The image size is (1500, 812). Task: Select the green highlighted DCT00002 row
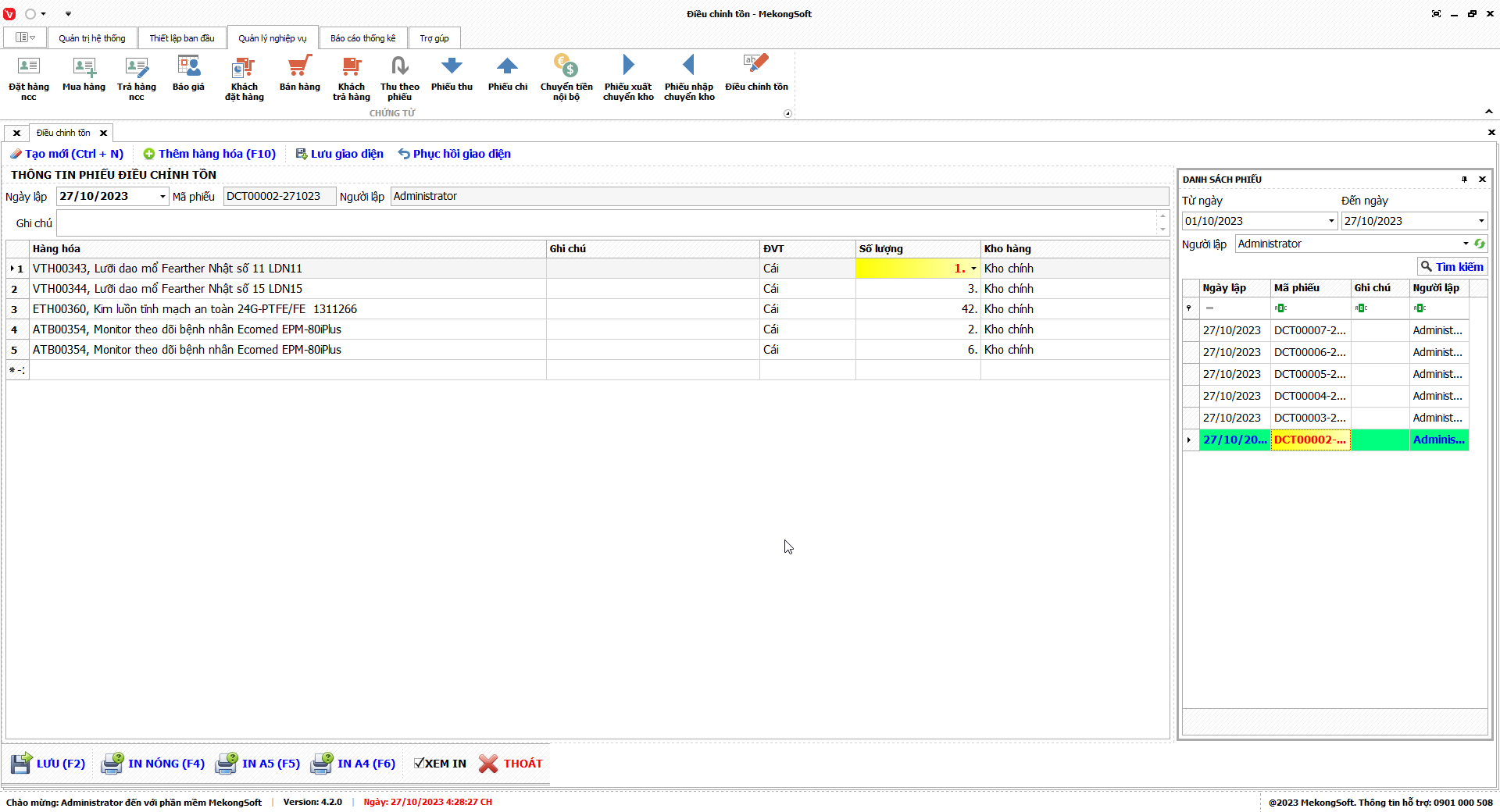(x=1309, y=440)
